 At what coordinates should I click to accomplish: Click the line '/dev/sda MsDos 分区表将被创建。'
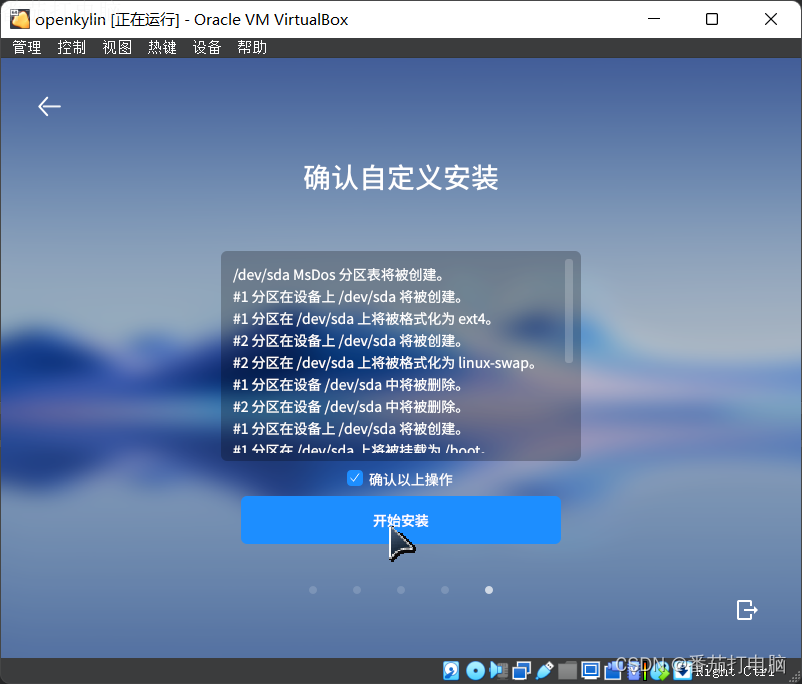point(338,275)
